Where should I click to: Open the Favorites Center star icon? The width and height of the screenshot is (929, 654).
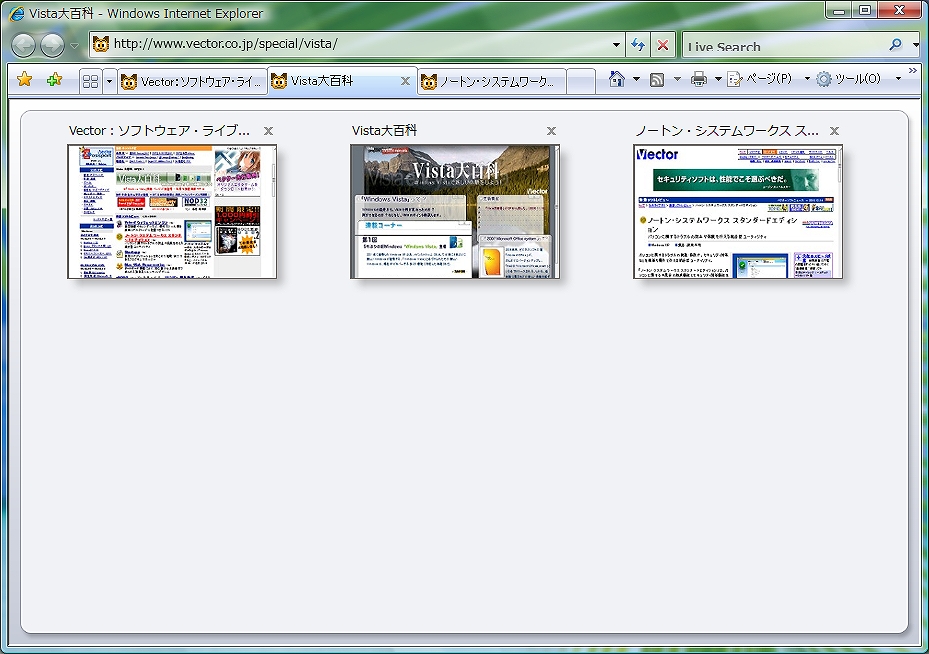25,79
